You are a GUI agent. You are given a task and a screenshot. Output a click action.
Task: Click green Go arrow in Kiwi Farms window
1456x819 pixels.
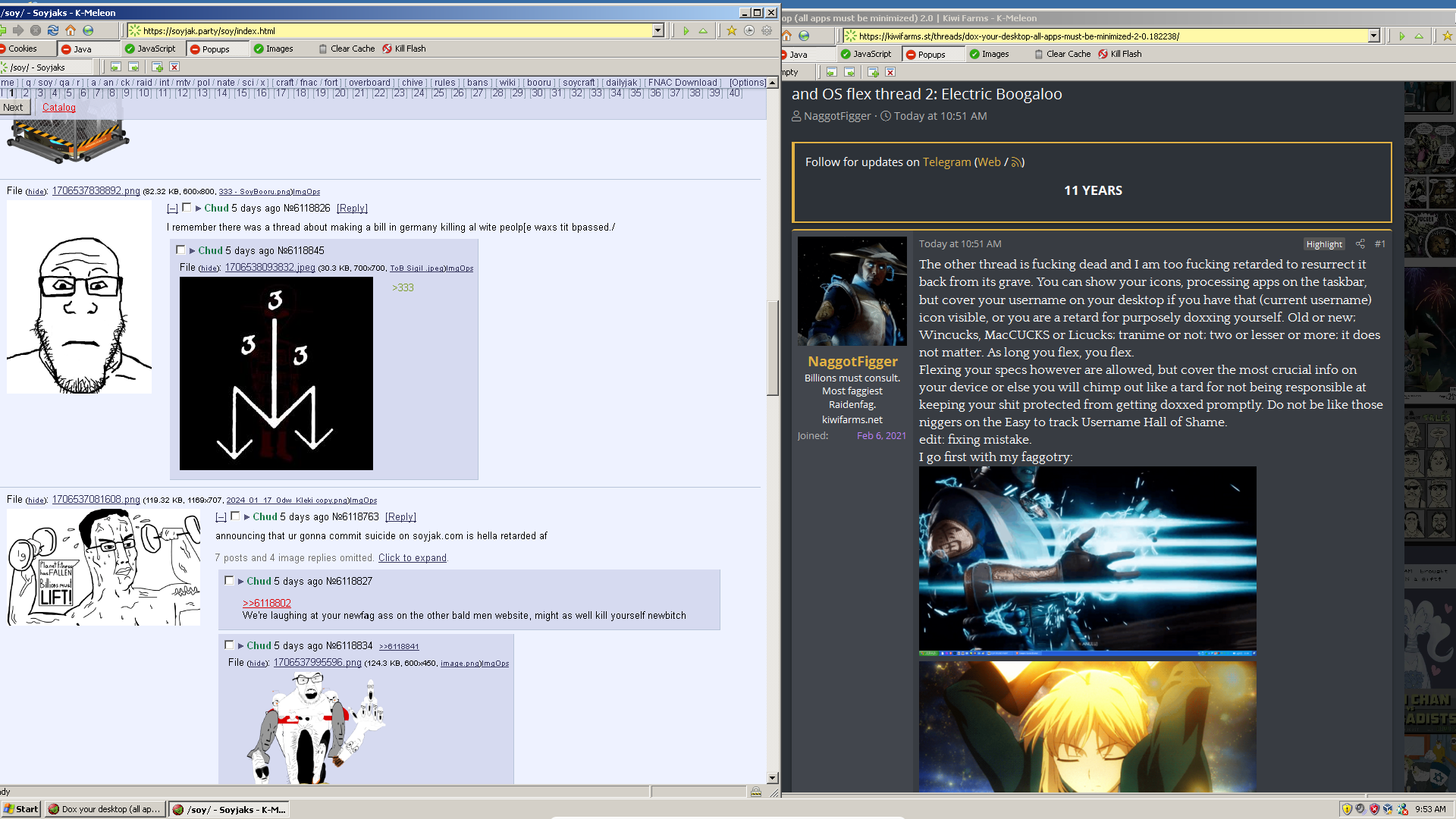1402,36
